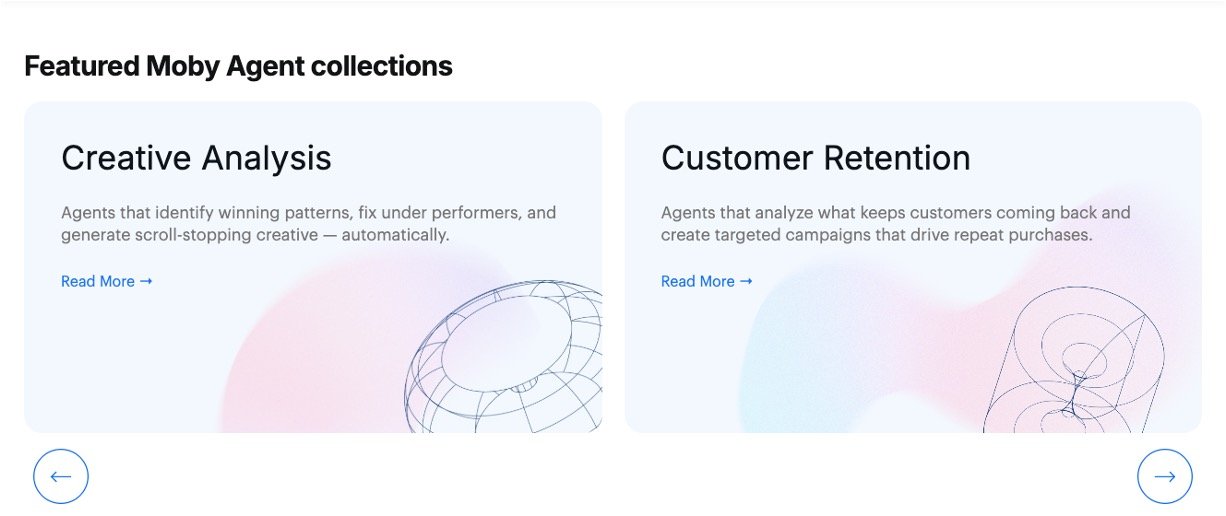Select the Creative Analysis card title
1226x516 pixels.
(196, 158)
